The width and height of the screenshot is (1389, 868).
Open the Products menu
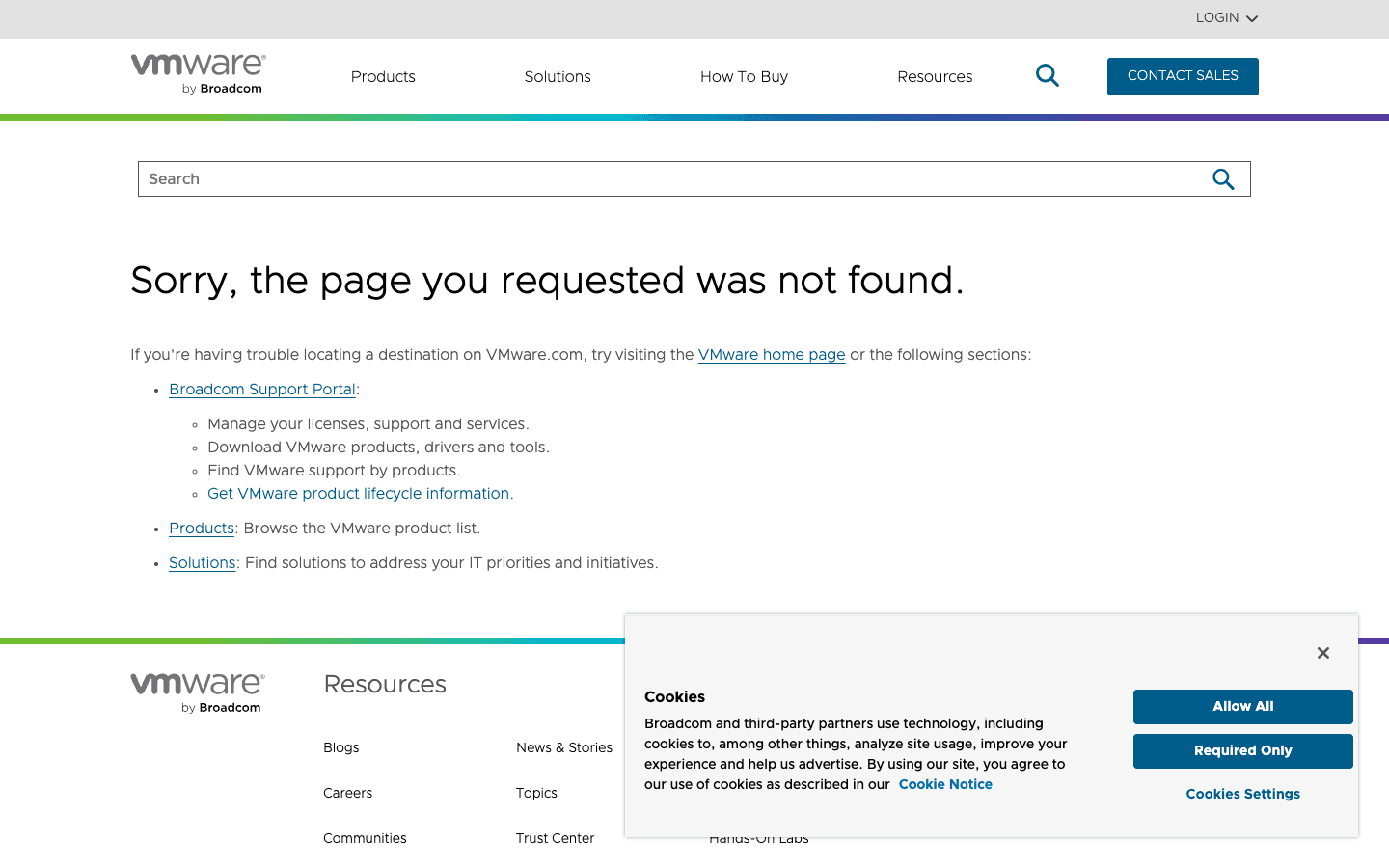(383, 77)
